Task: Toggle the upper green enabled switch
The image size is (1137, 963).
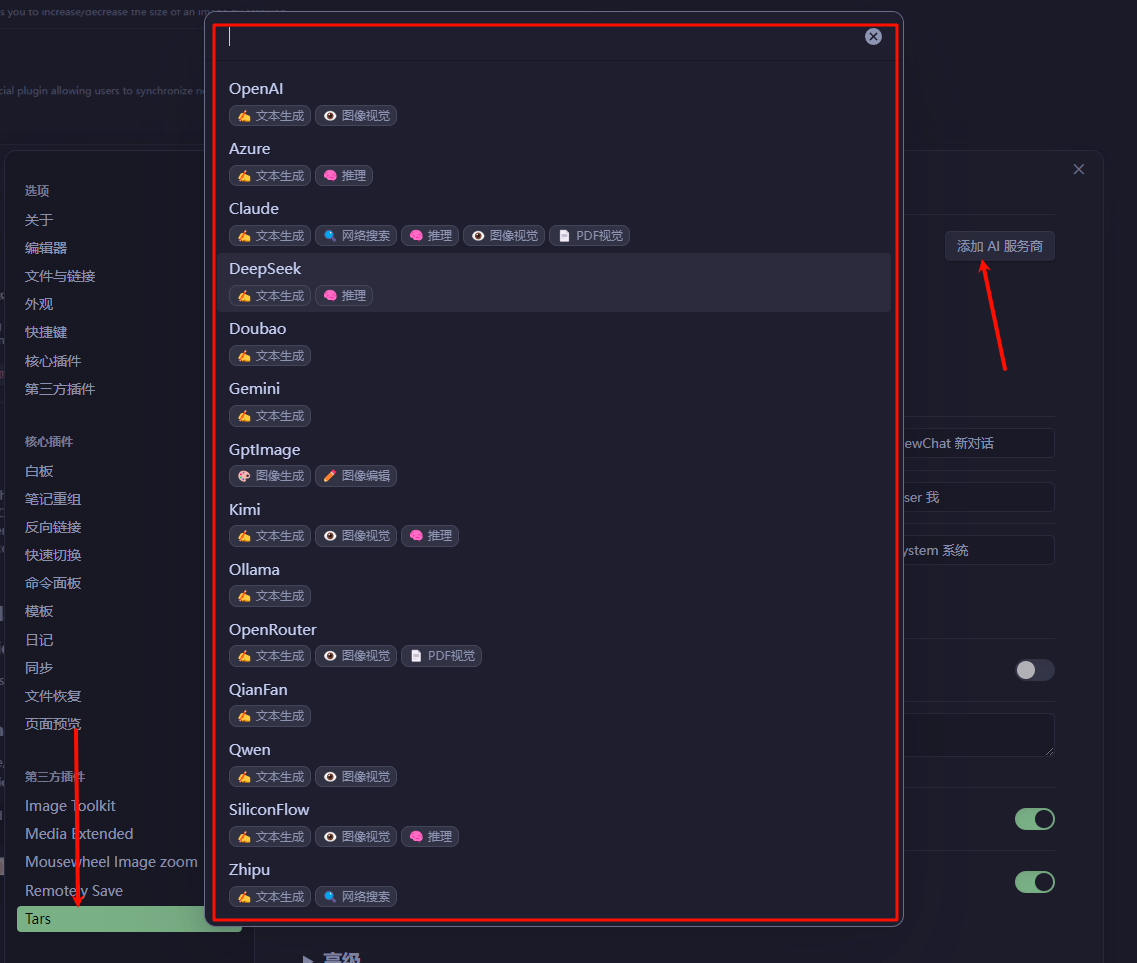Action: 1034,819
